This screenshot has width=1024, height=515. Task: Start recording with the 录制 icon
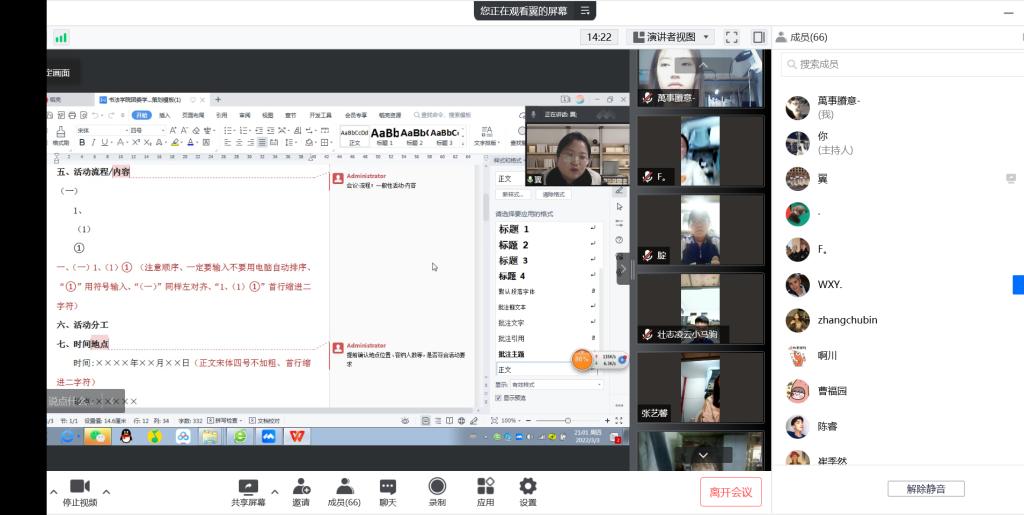click(x=437, y=486)
